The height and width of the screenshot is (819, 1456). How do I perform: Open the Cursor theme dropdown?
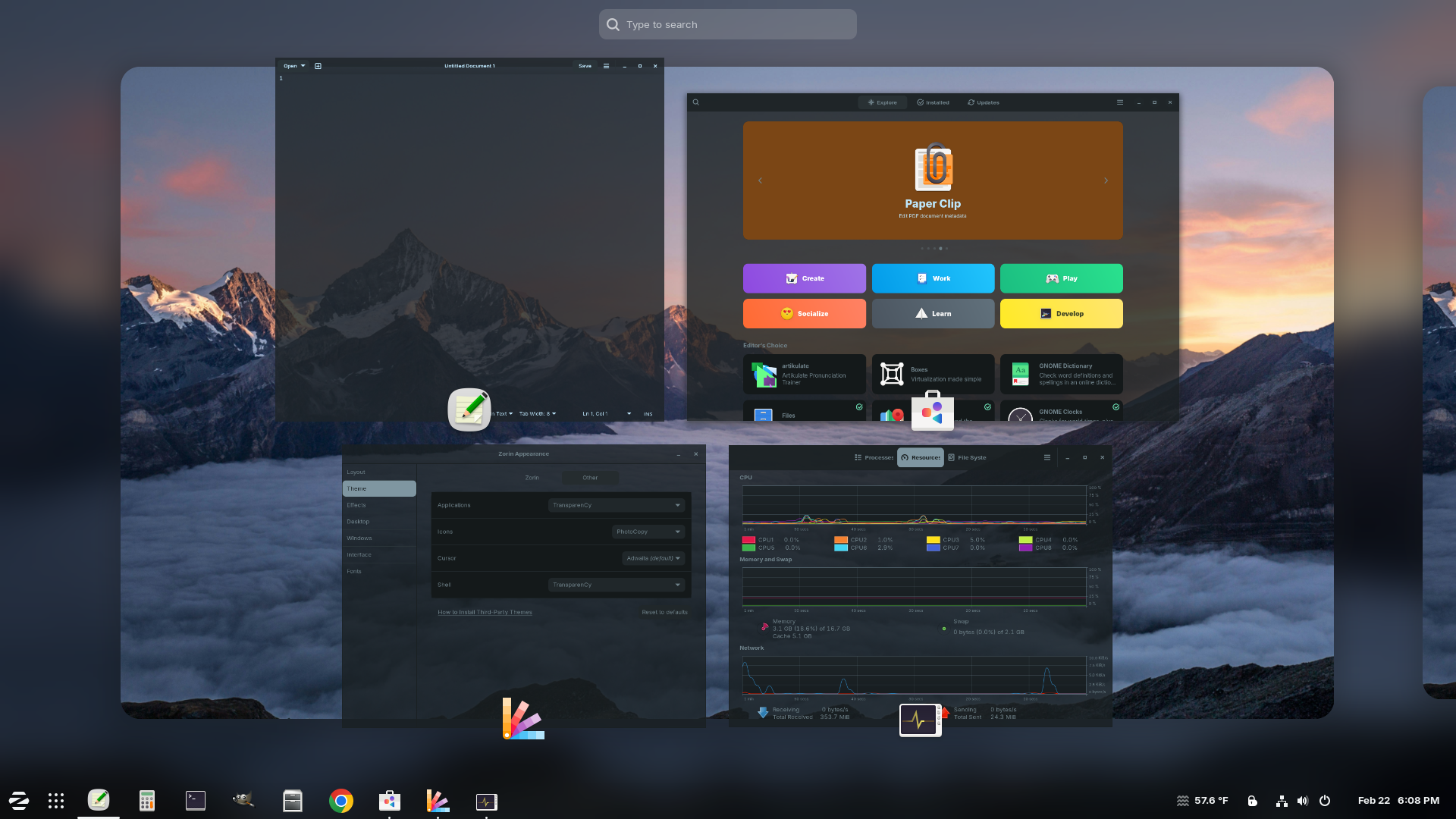(x=654, y=558)
